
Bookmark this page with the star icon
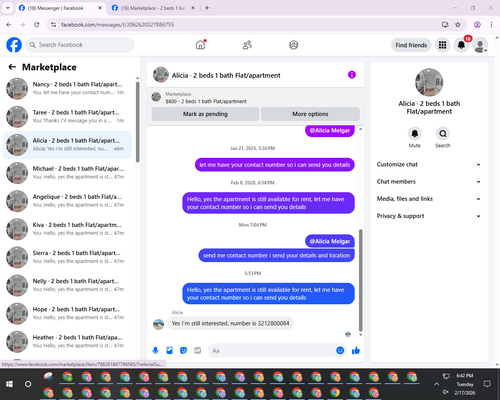[458, 25]
